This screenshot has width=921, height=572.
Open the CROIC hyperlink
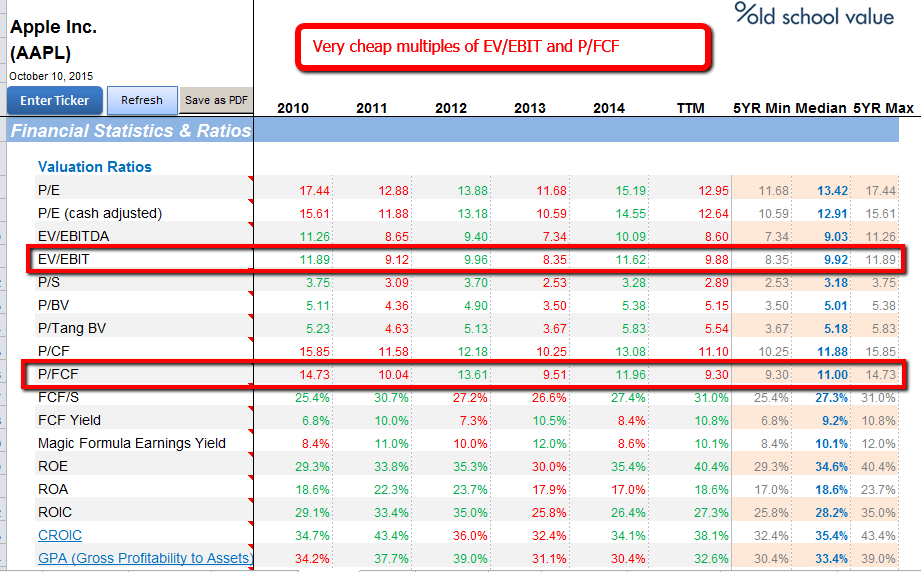coord(60,536)
